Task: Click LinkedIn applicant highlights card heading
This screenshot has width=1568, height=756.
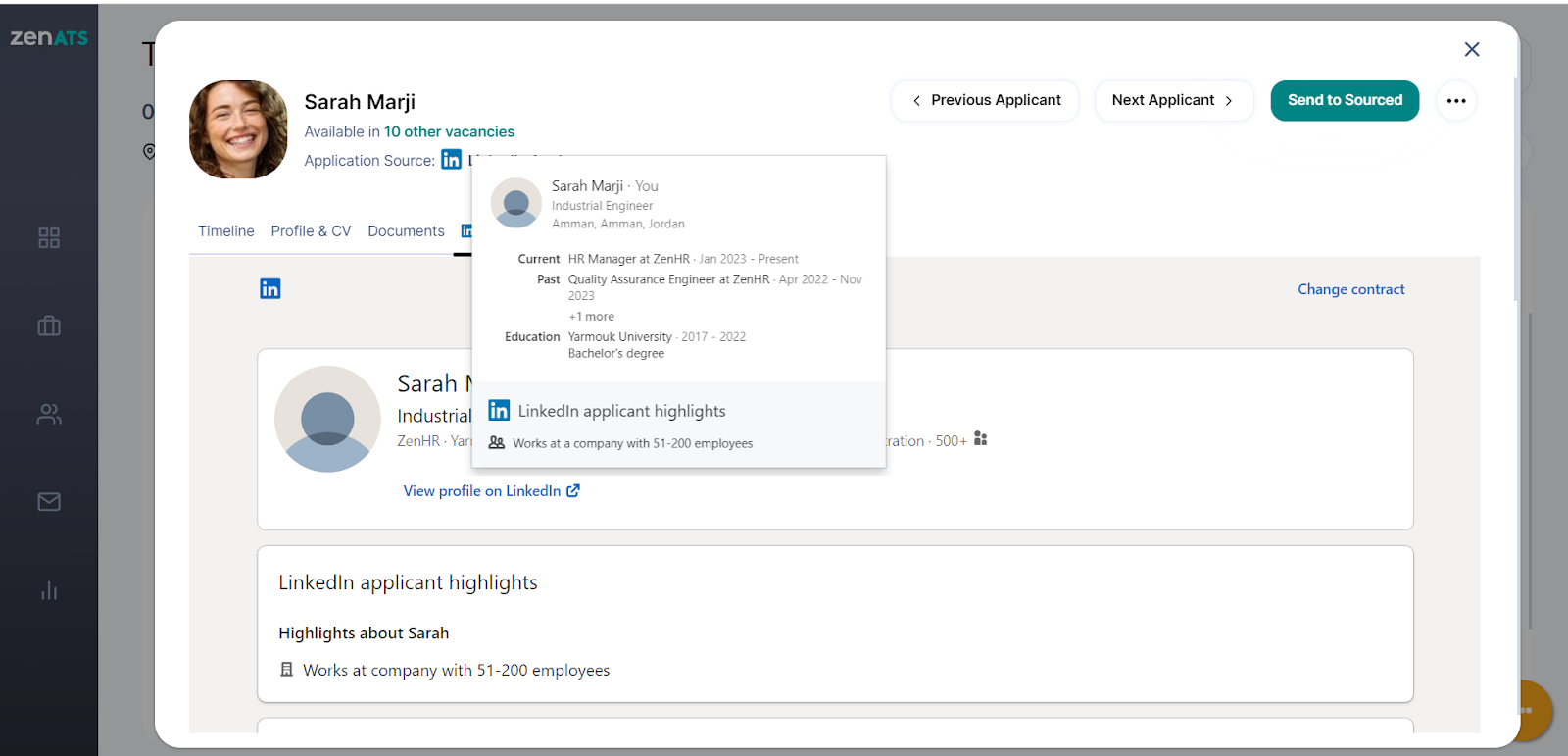Action: click(408, 582)
